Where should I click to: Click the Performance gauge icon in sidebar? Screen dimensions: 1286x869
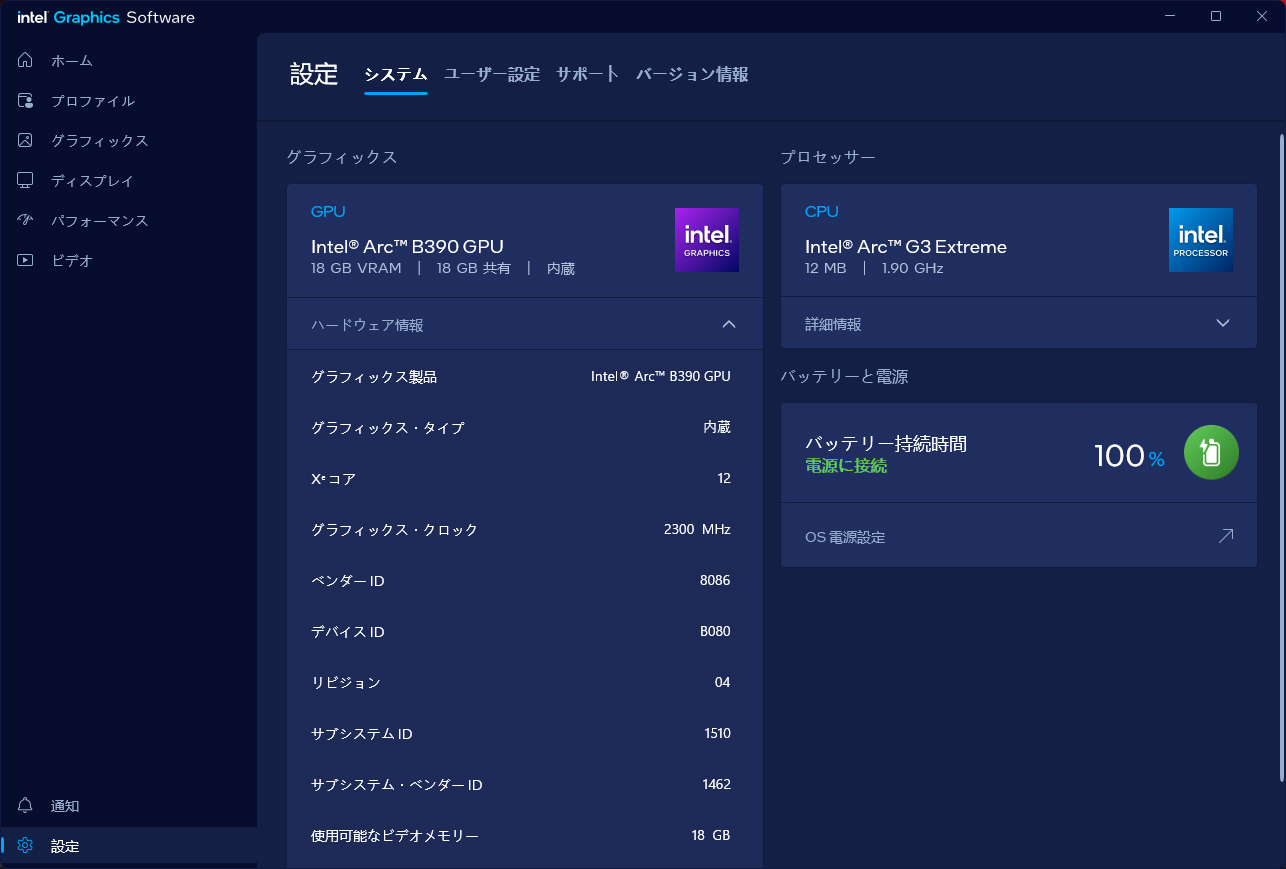26,221
